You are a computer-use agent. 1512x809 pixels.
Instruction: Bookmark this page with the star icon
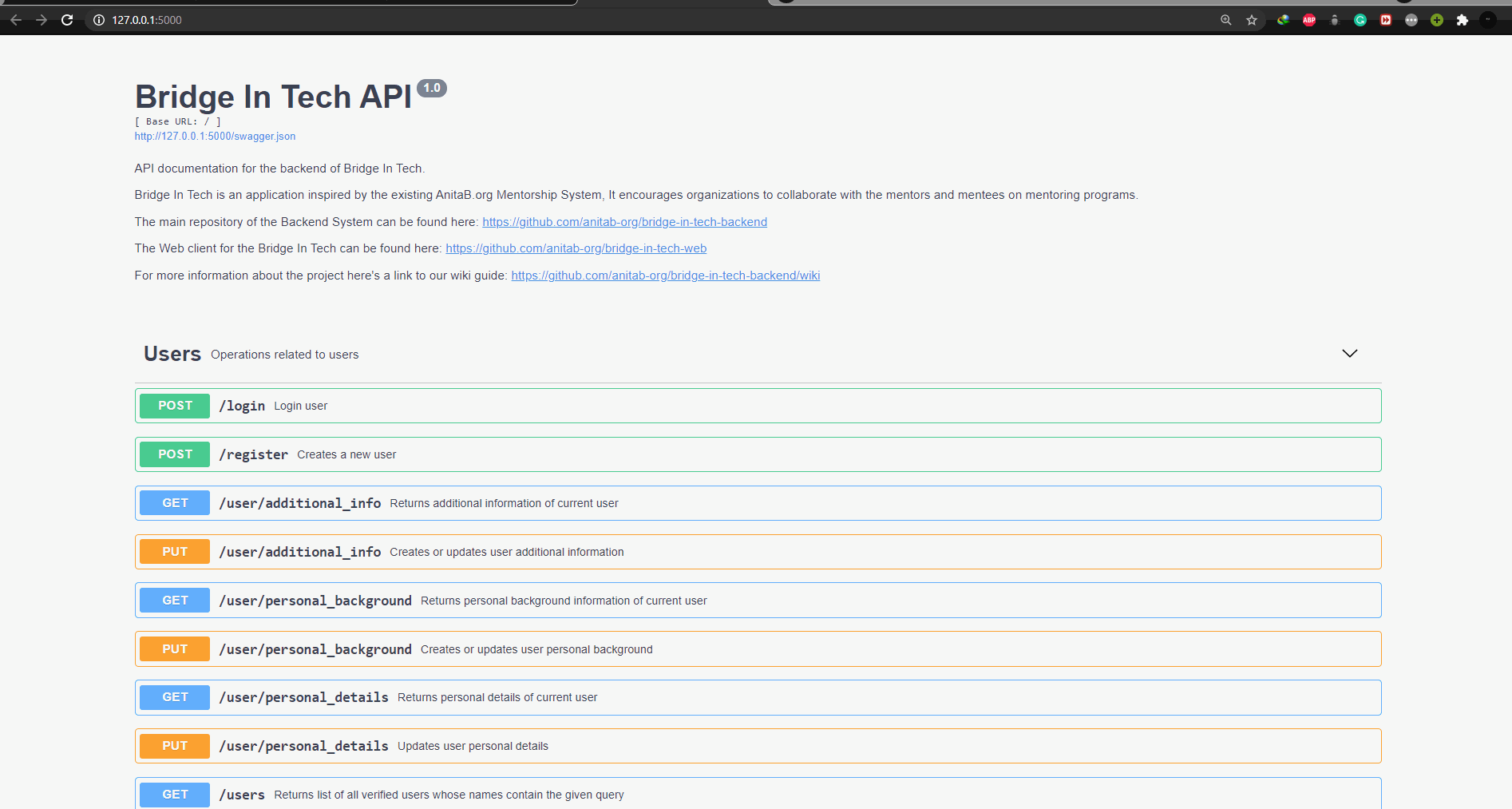click(1252, 20)
